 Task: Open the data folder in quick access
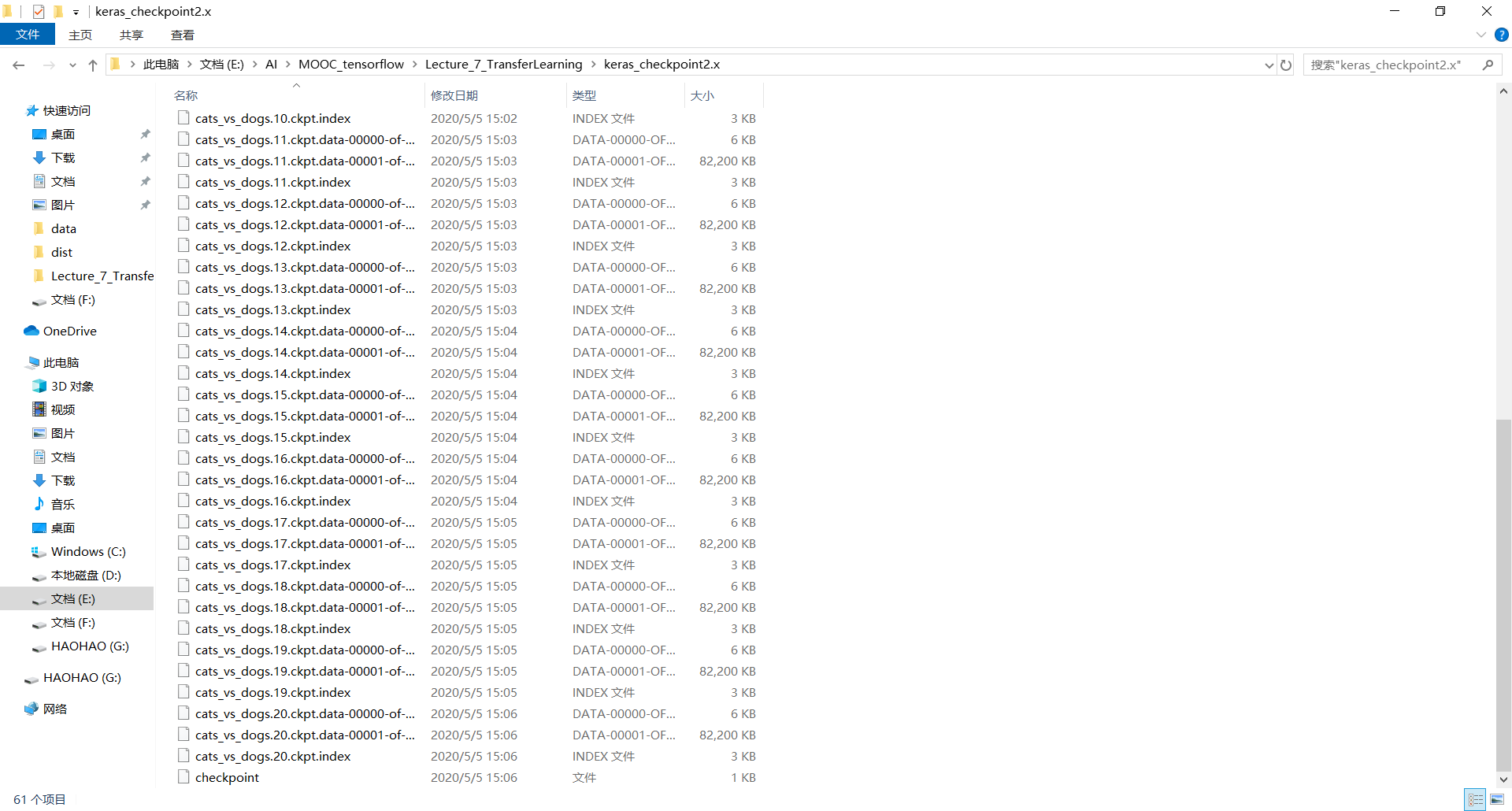tap(63, 229)
